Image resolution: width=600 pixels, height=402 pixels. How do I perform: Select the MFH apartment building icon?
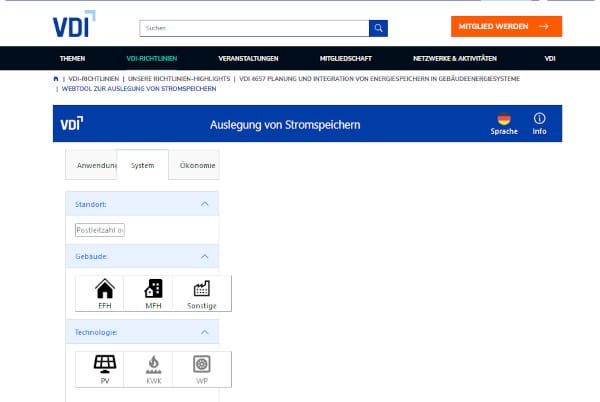[x=153, y=292]
